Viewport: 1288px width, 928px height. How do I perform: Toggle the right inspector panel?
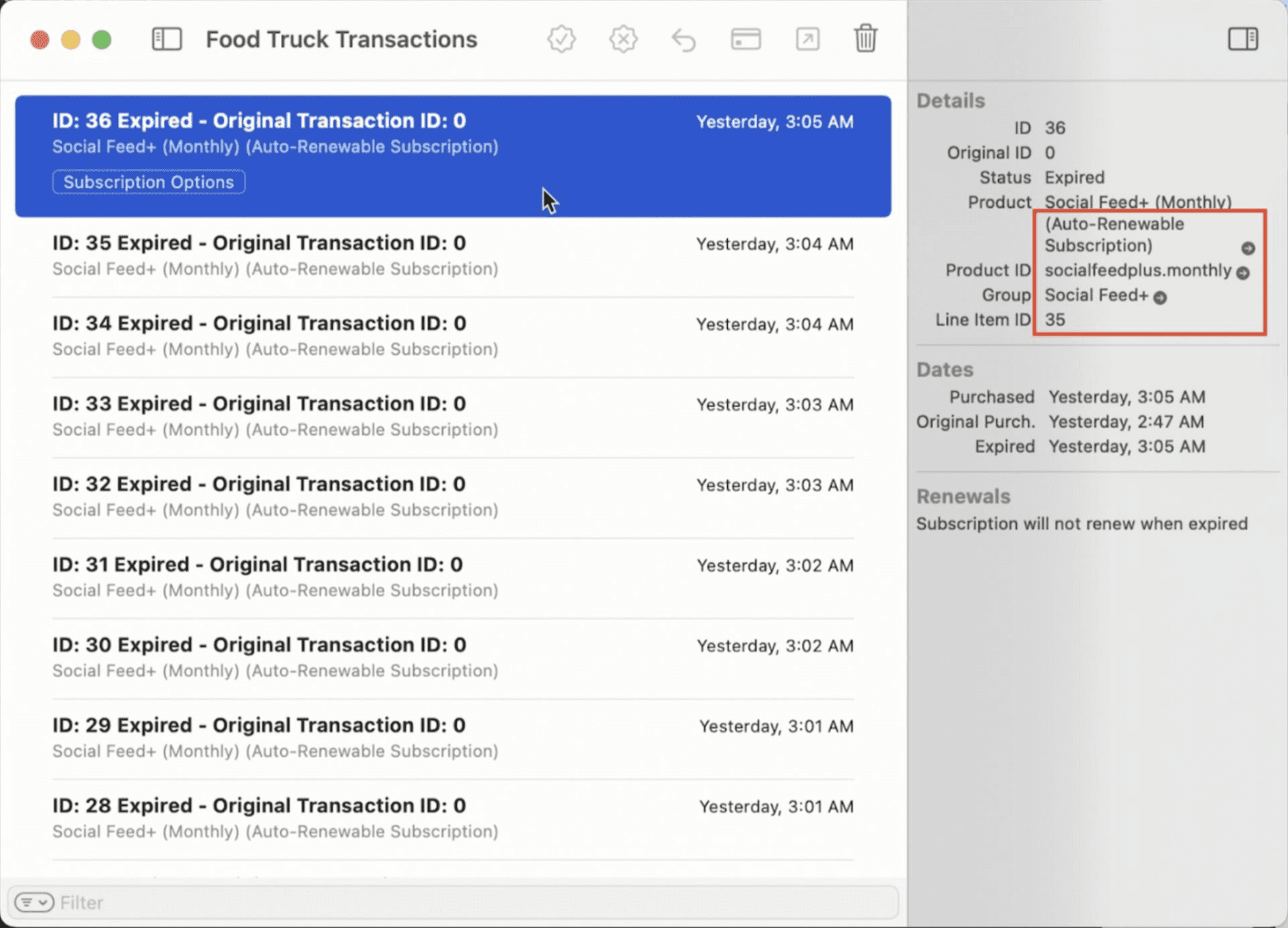(1243, 39)
